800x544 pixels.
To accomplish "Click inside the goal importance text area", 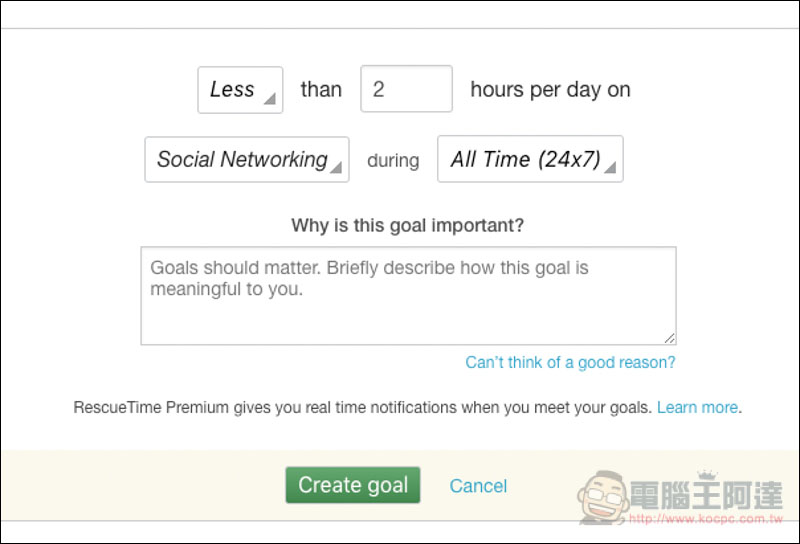I will (409, 296).
